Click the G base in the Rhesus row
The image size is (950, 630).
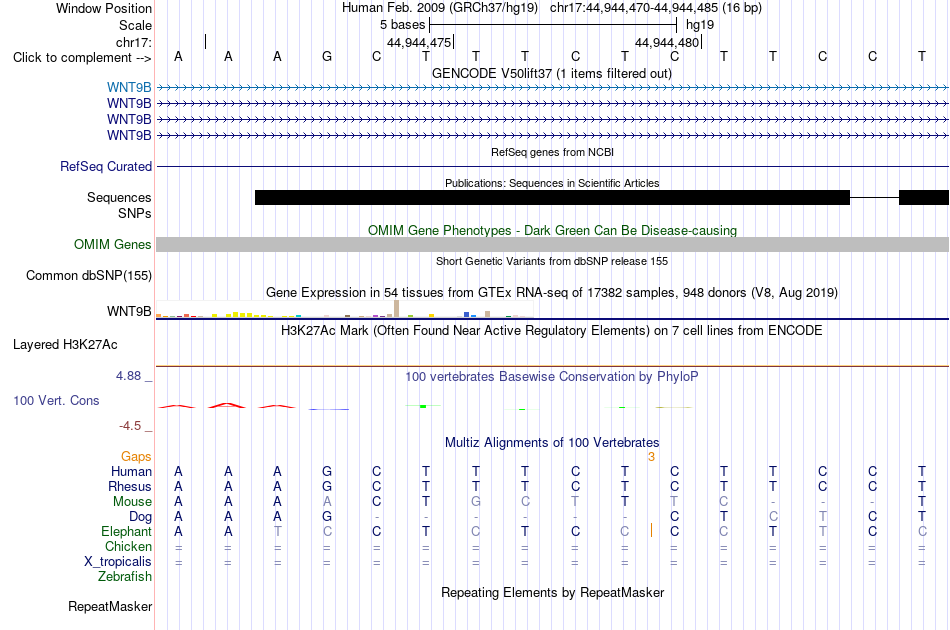[x=327, y=486]
